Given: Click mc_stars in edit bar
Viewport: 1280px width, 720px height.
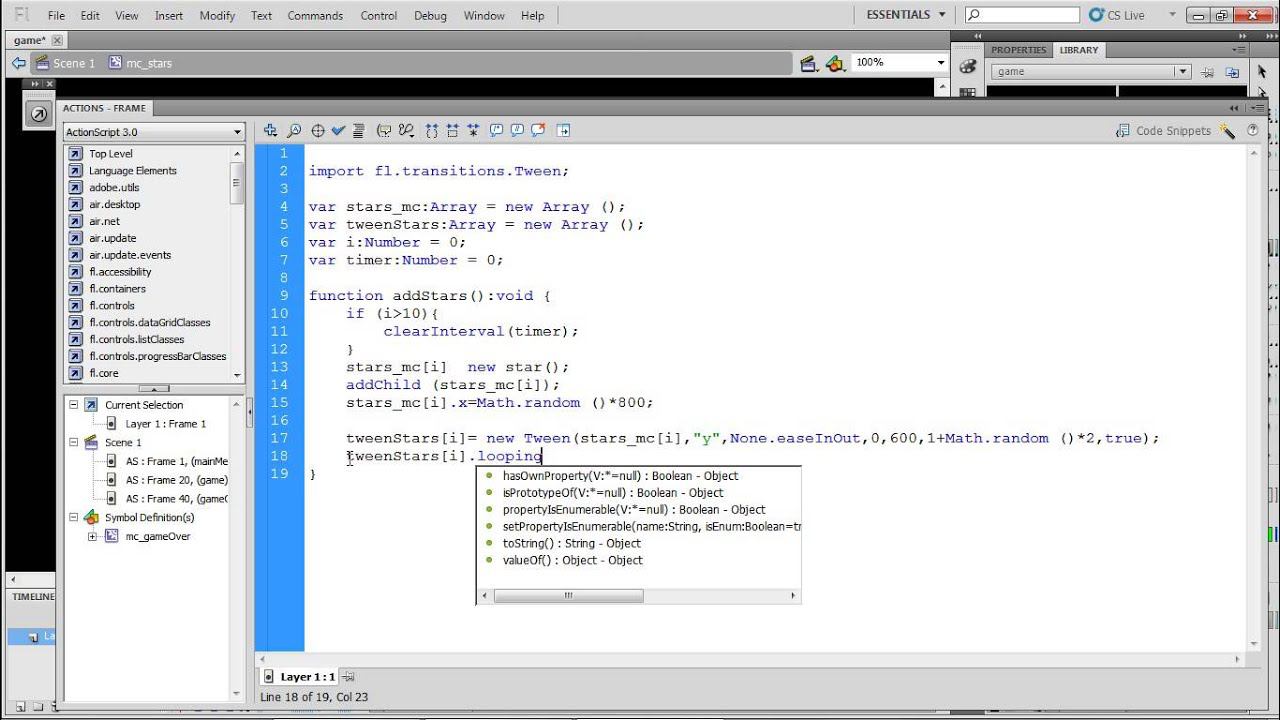Looking at the screenshot, I should coord(139,63).
